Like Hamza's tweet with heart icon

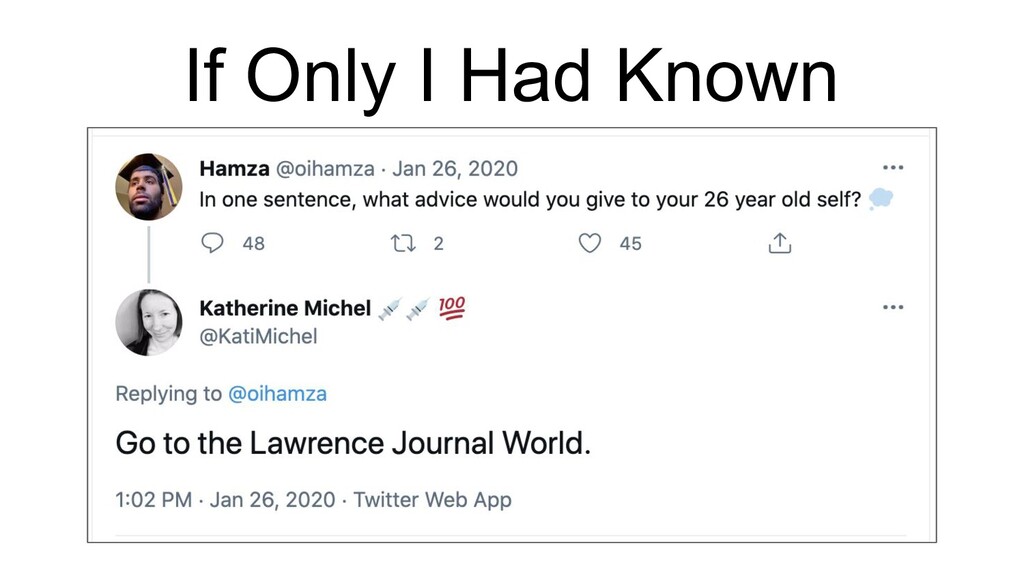tap(590, 243)
